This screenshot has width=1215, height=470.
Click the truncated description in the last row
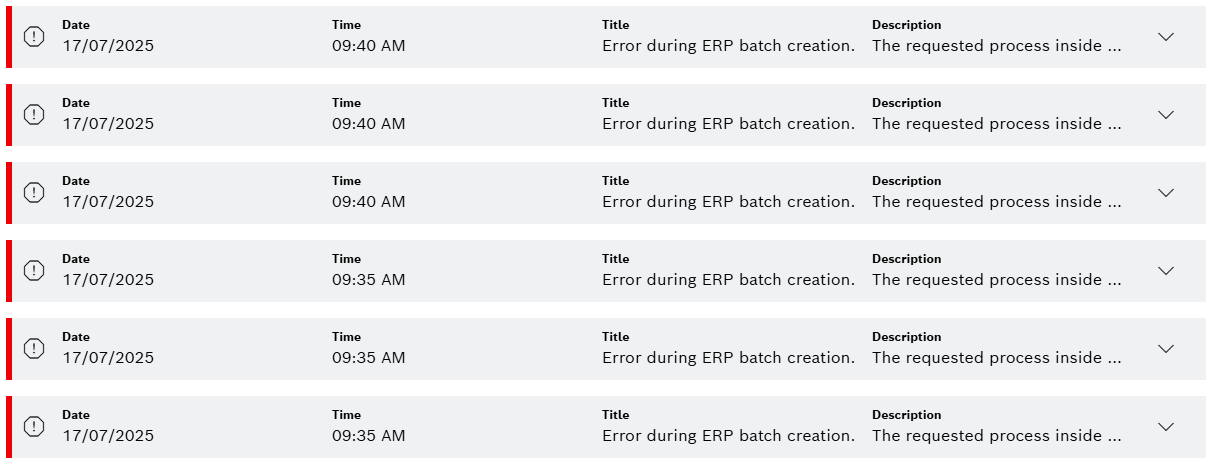(996, 436)
